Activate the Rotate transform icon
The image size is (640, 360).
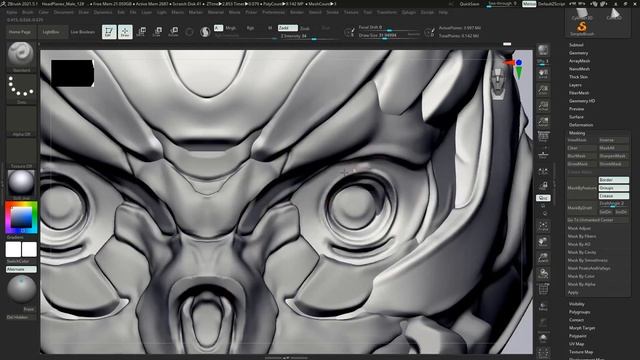coord(173,32)
